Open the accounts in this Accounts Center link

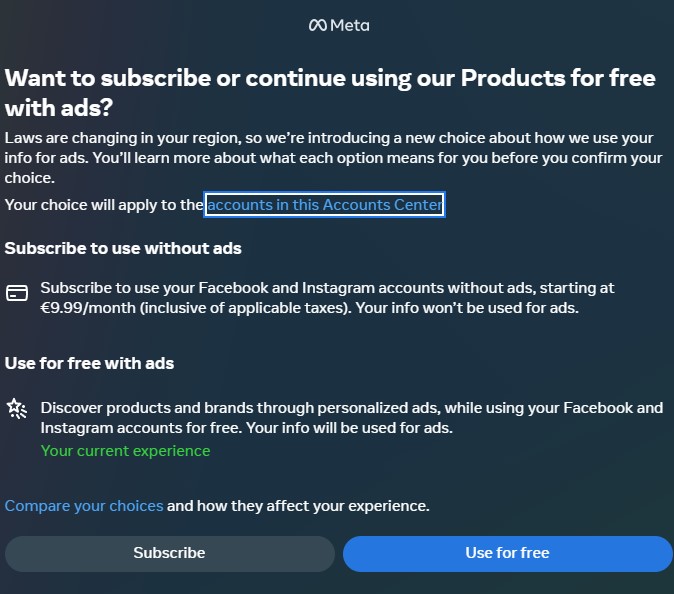[x=324, y=205]
